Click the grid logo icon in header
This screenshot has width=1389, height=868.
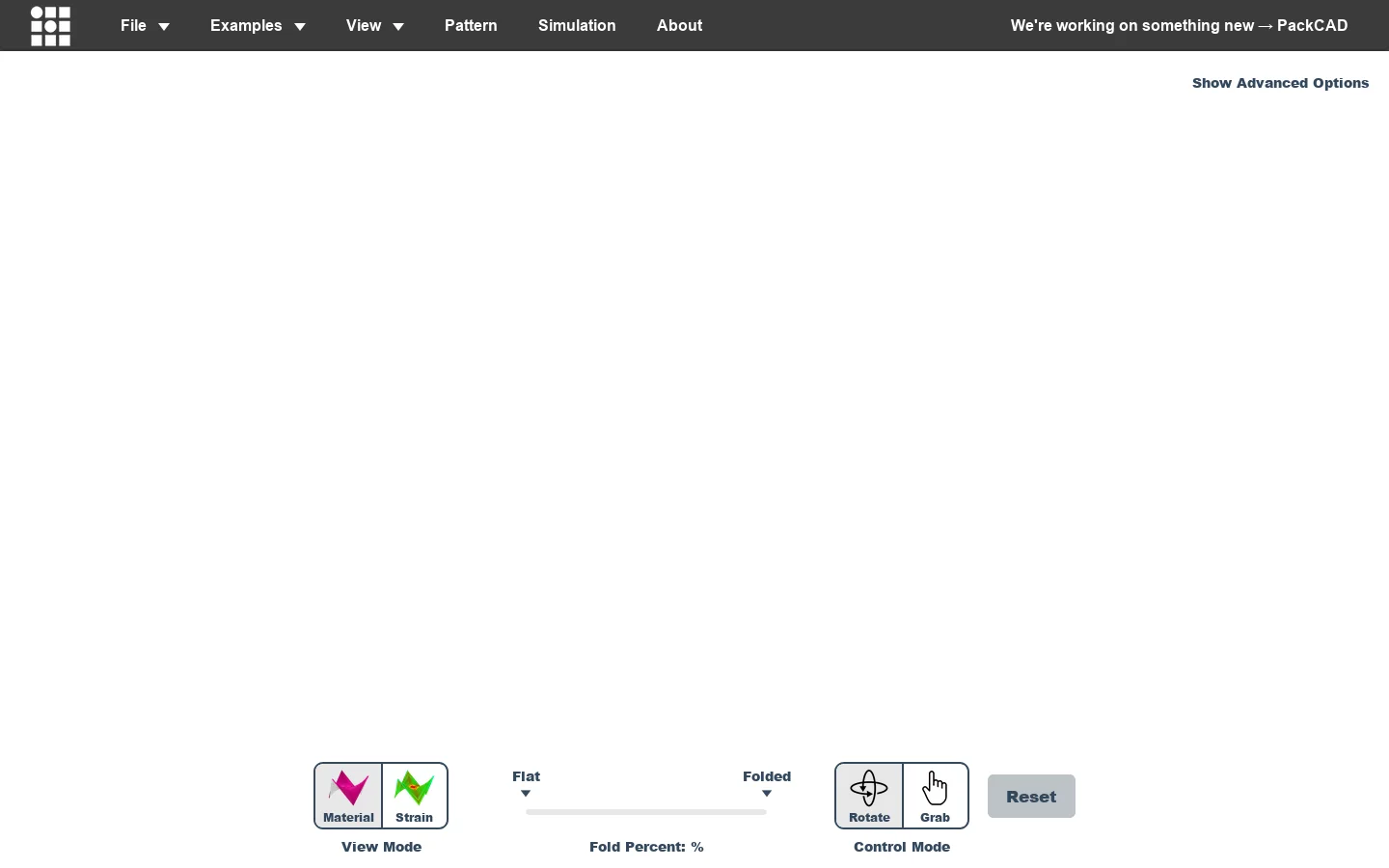51,26
